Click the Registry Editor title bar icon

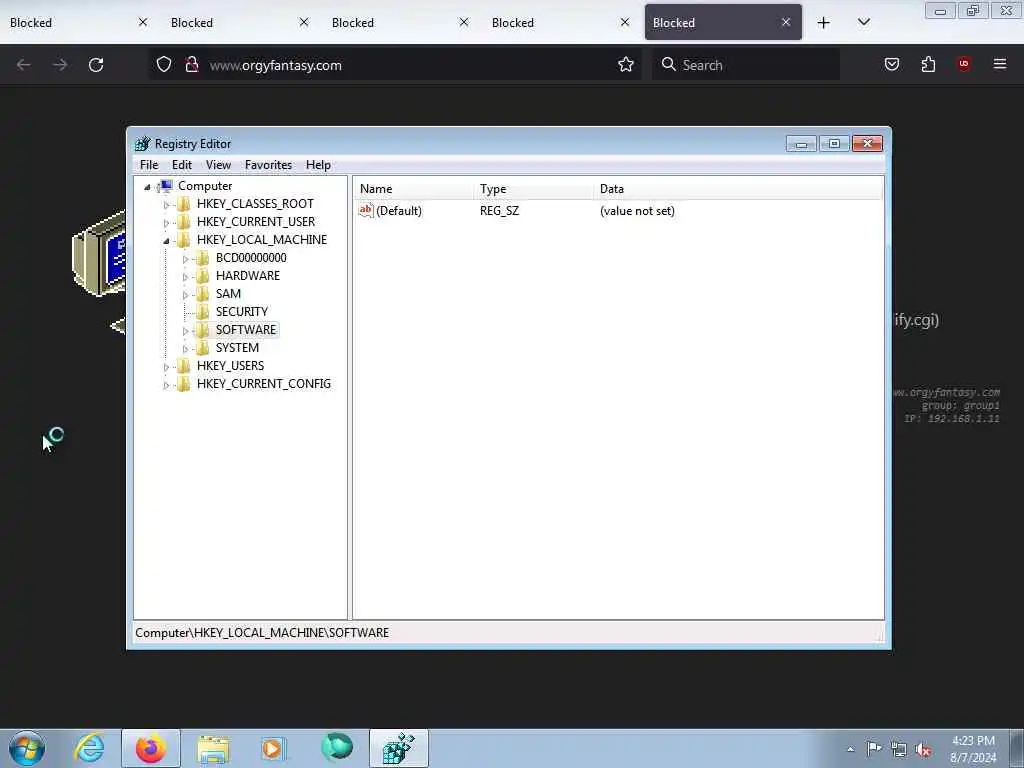point(142,144)
